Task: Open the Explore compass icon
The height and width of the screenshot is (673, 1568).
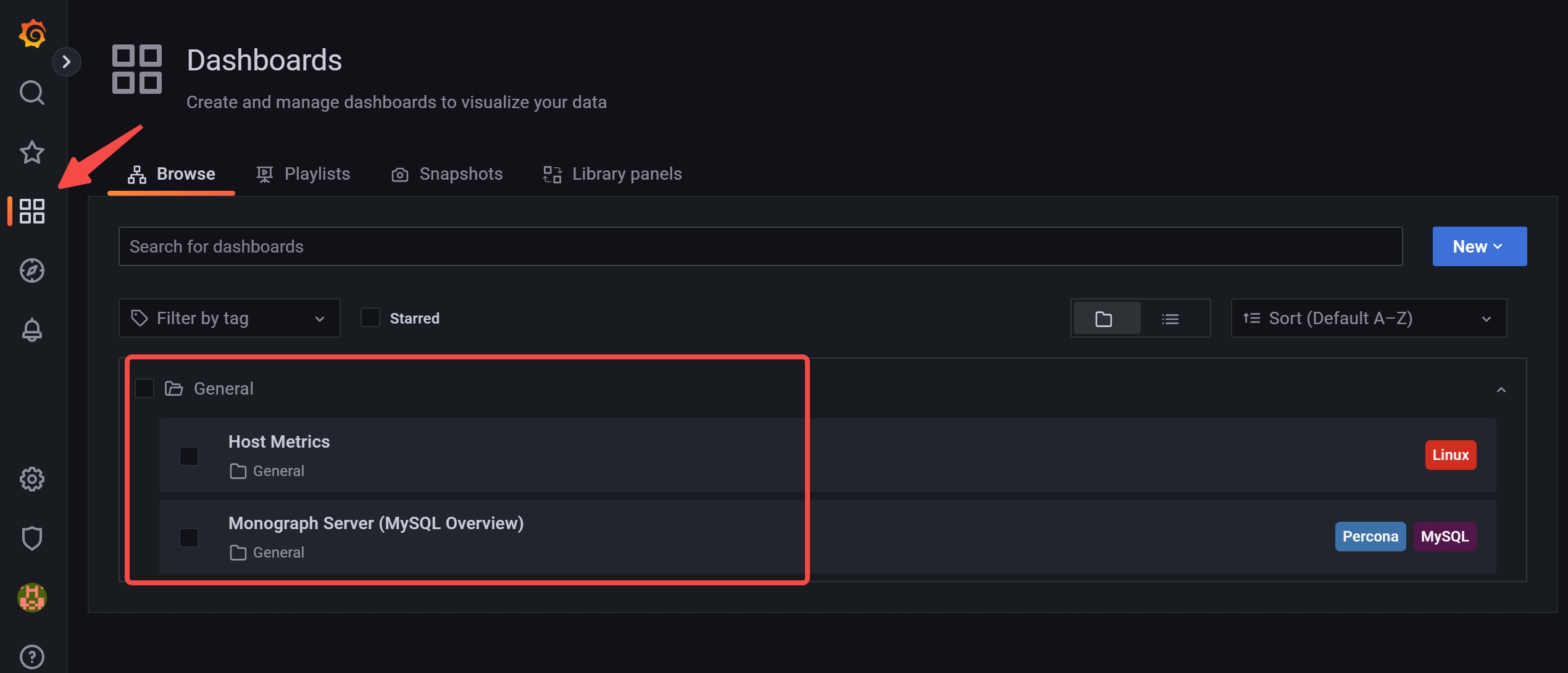Action: click(32, 270)
